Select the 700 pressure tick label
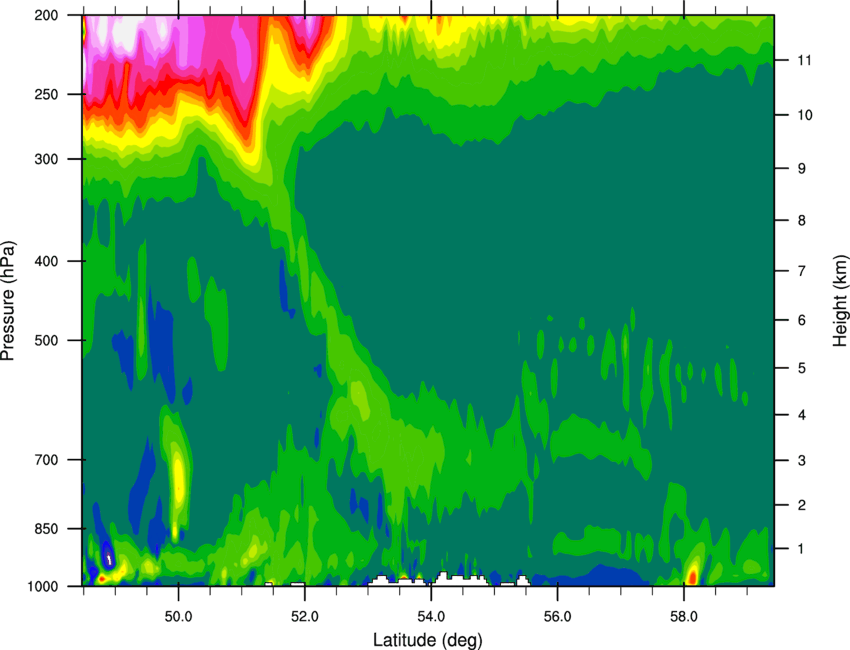This screenshot has height=650, width=850. pyautogui.click(x=46, y=460)
